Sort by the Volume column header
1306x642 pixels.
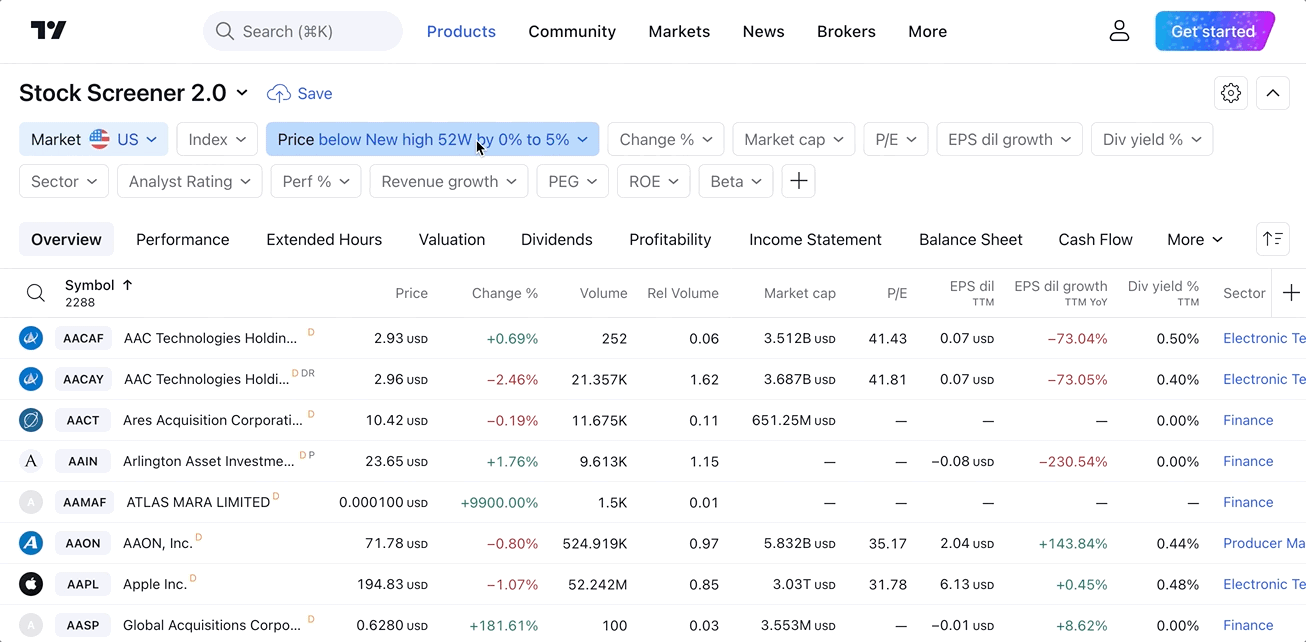click(x=604, y=293)
